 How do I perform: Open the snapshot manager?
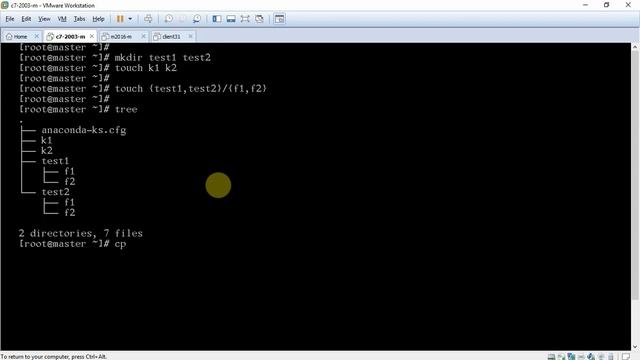tap(197, 19)
